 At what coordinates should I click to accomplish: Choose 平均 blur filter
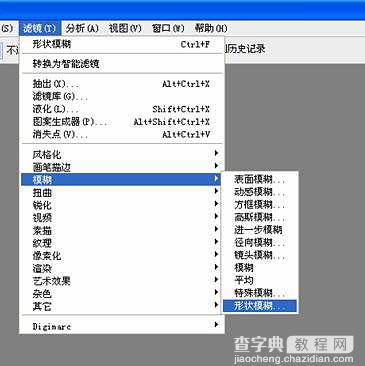click(260, 281)
